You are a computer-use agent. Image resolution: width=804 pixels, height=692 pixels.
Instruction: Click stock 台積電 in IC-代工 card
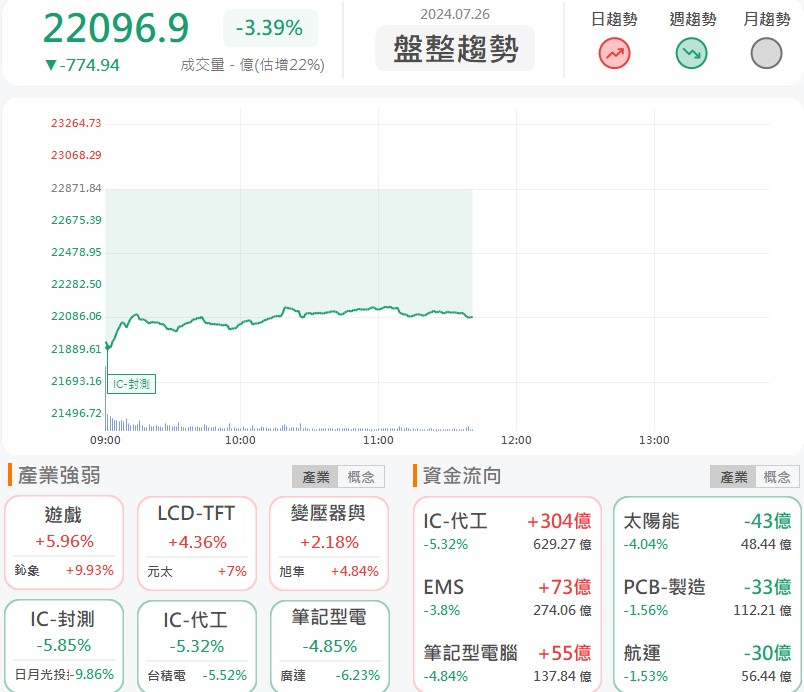coord(167,675)
